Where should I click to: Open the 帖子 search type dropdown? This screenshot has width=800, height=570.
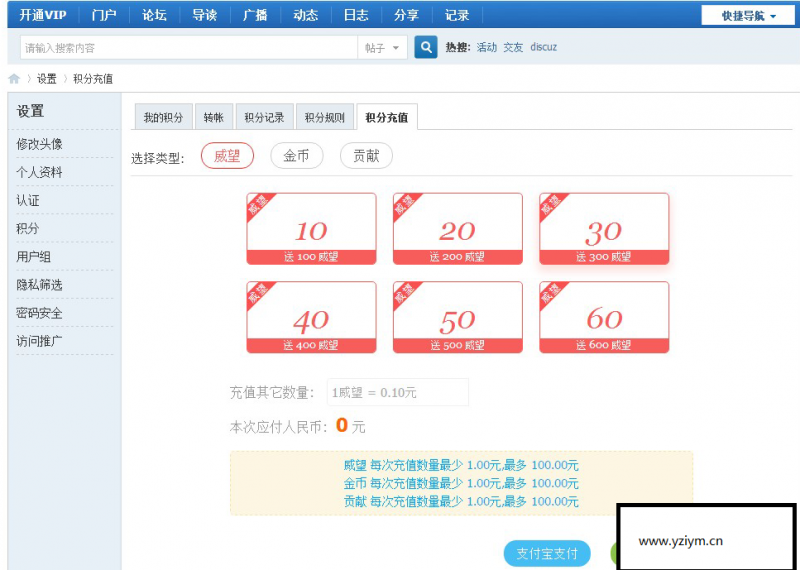click(x=383, y=47)
